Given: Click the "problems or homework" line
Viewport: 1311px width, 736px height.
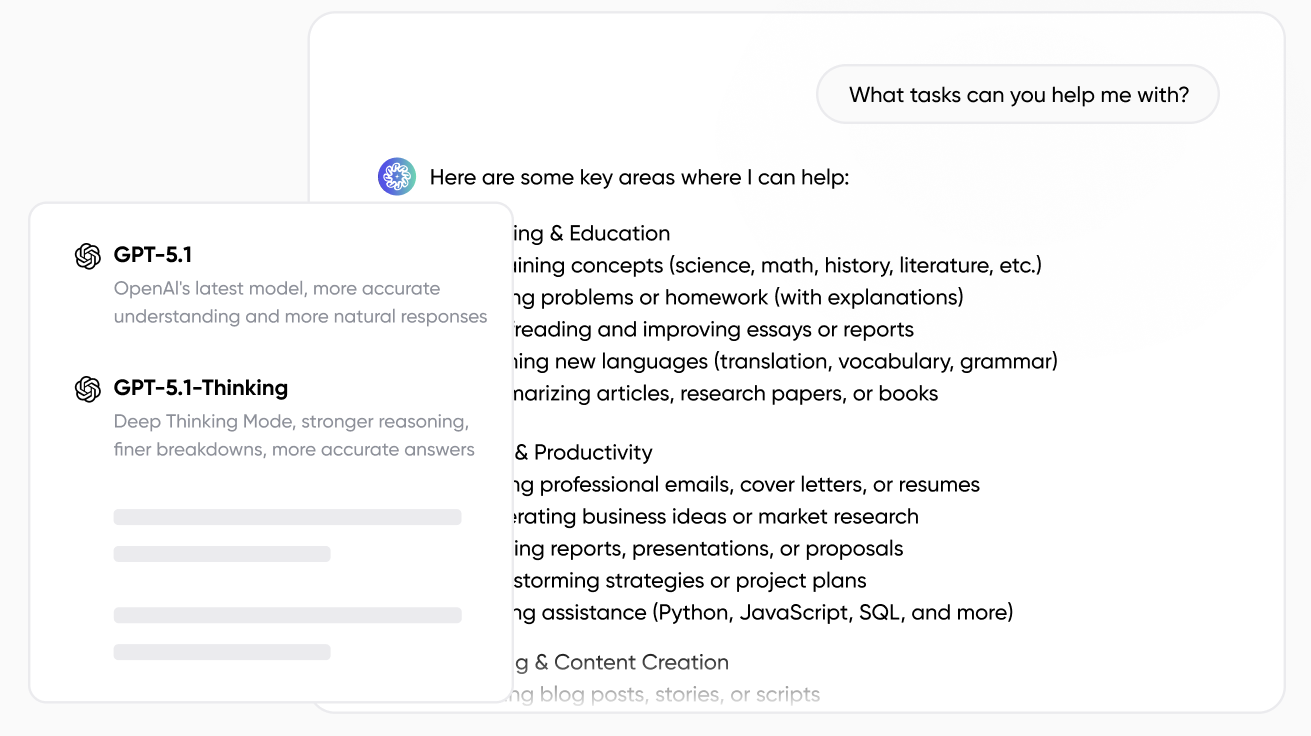Looking at the screenshot, I should [738, 298].
